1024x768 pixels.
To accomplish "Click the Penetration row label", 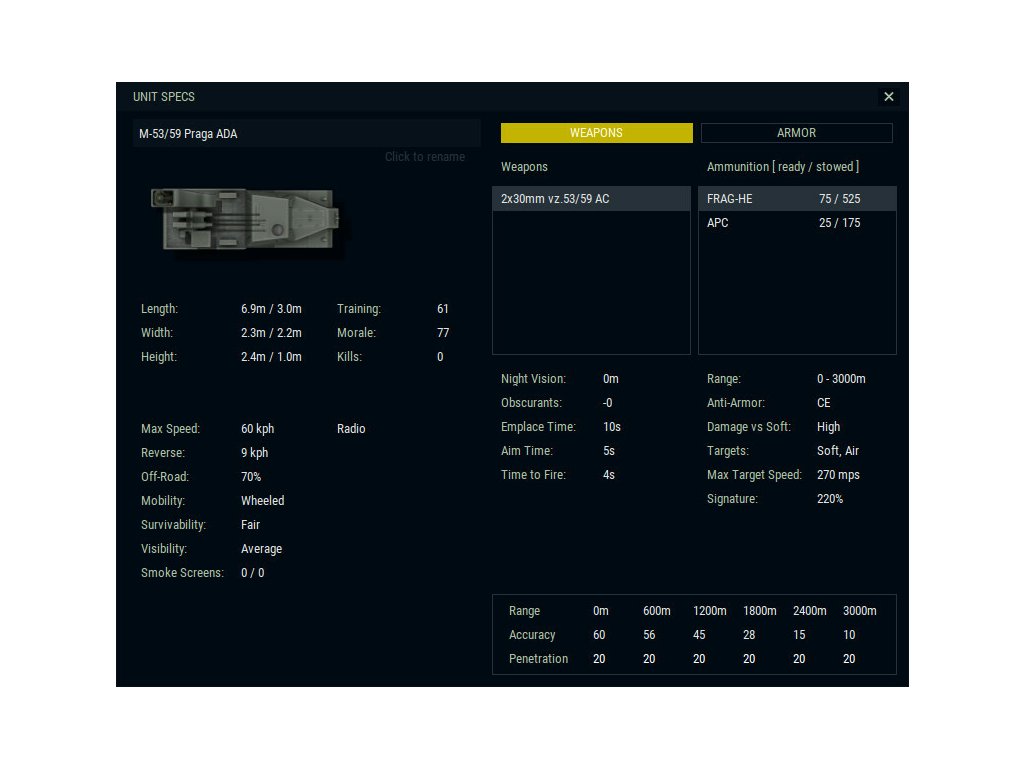I will point(538,659).
